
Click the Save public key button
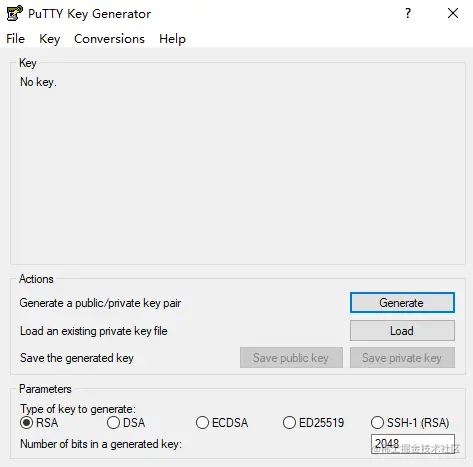(x=291, y=358)
